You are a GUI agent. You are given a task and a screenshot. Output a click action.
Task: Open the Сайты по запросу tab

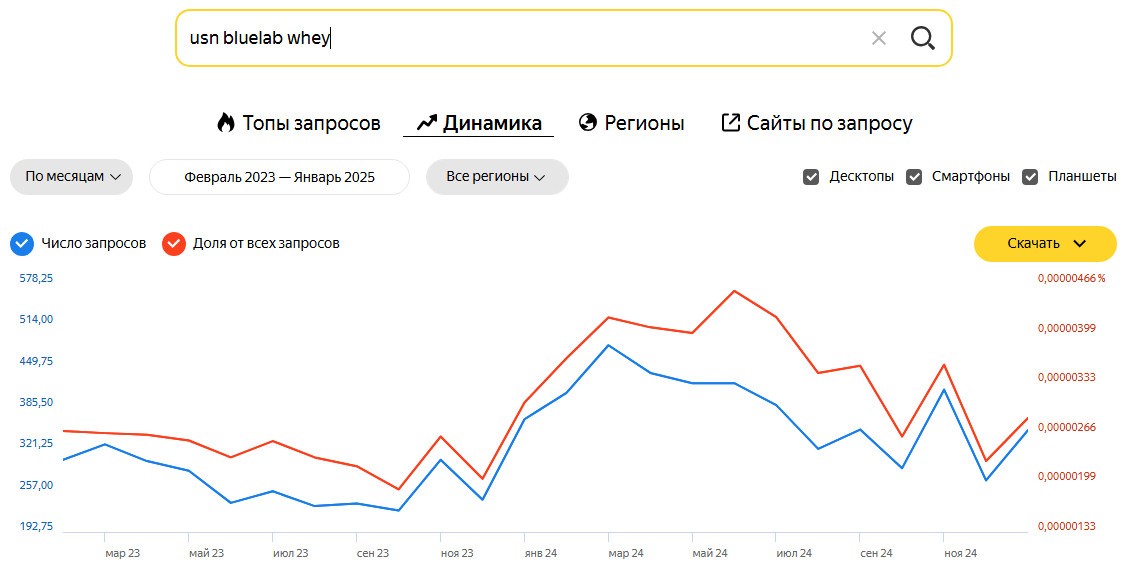[x=829, y=124]
